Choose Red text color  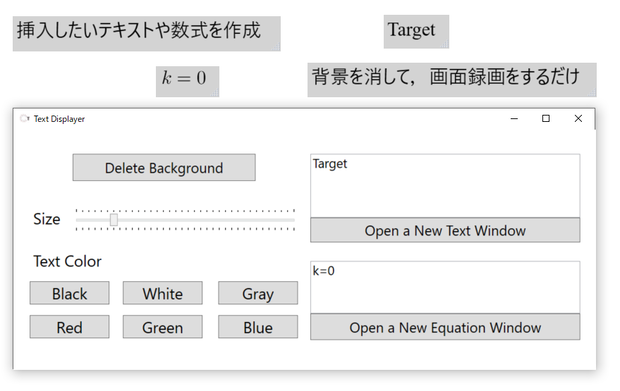(70, 327)
